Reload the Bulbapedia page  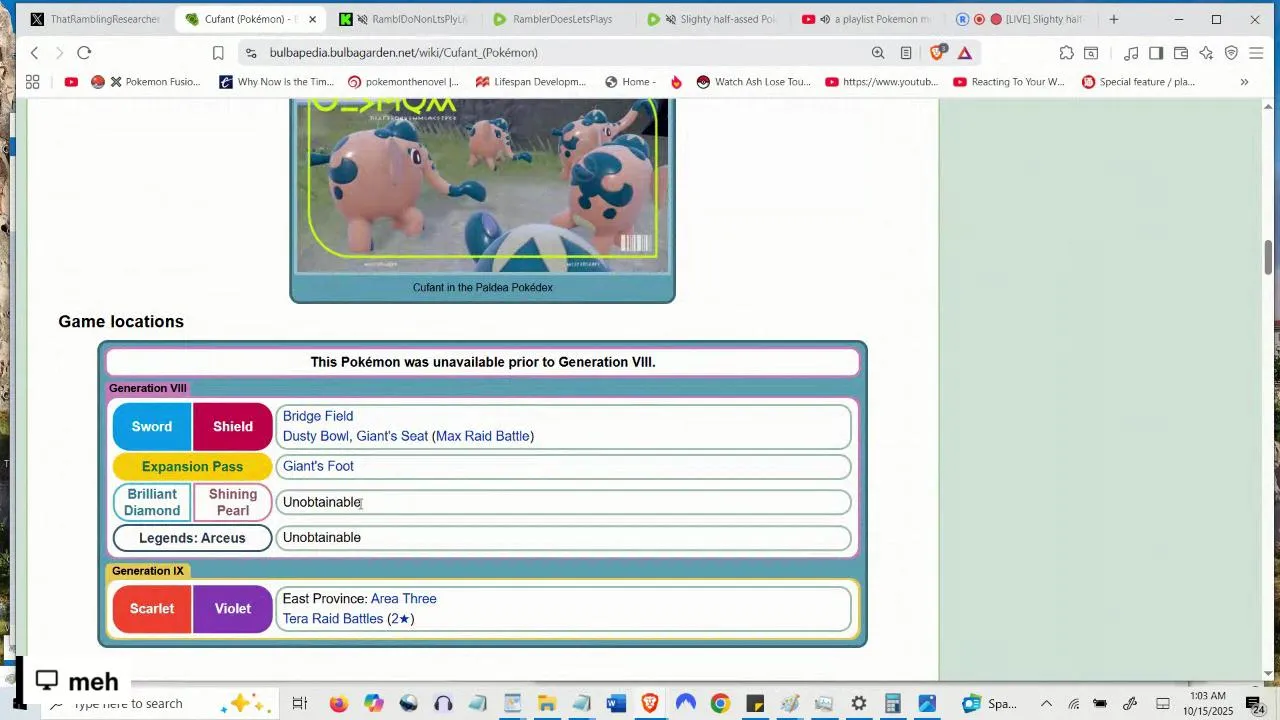coord(84,53)
